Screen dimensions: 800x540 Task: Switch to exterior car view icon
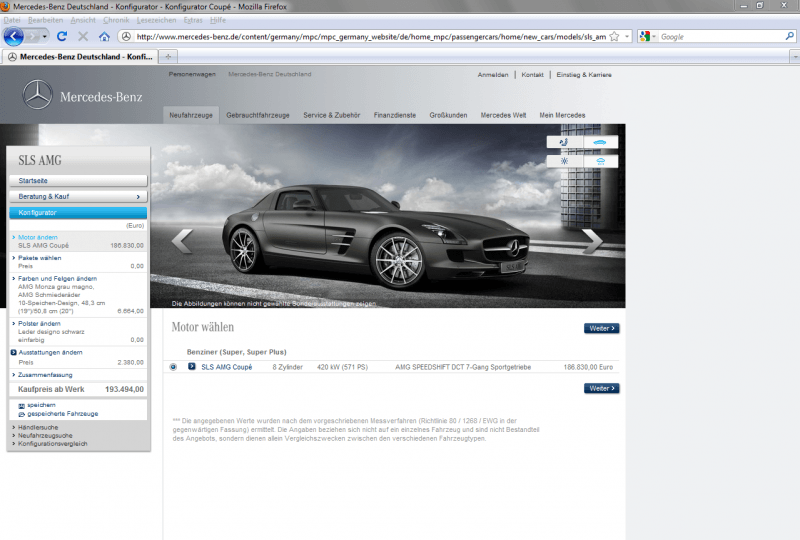coord(600,142)
